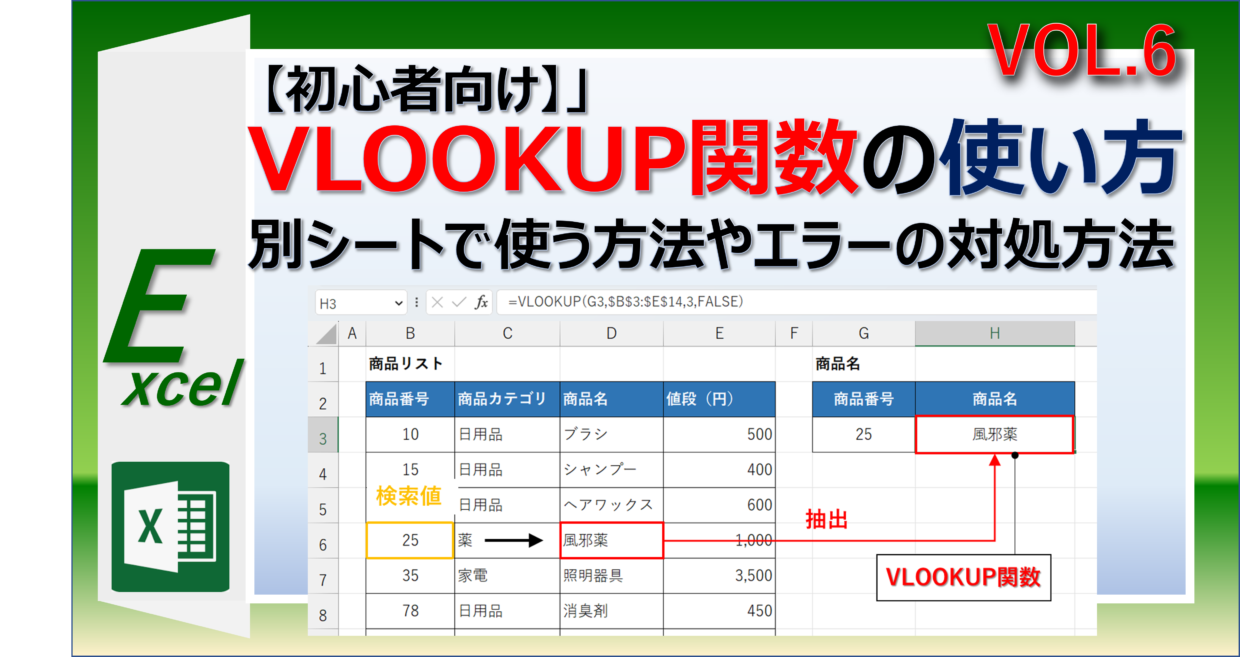1240x657 pixels.
Task: Click cell E5 with value 600
Action: pos(719,505)
